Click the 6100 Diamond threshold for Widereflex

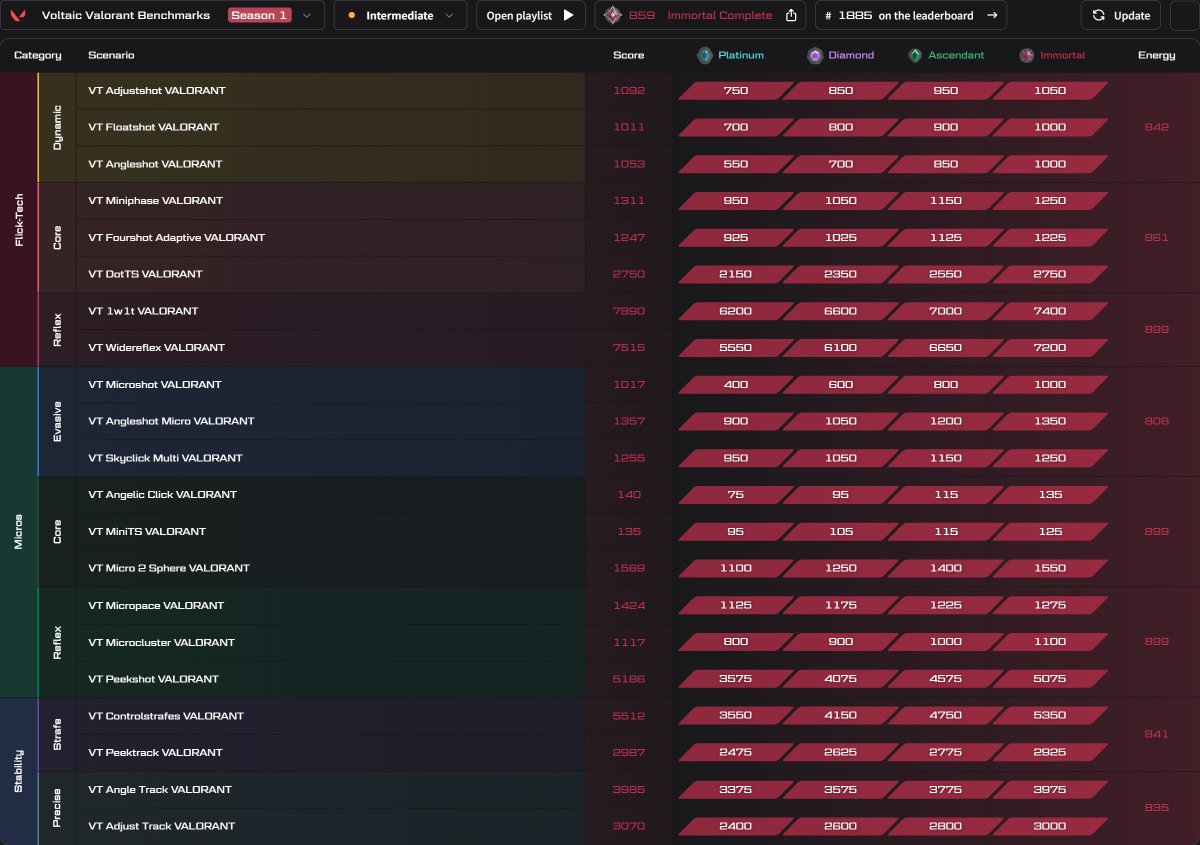point(841,347)
